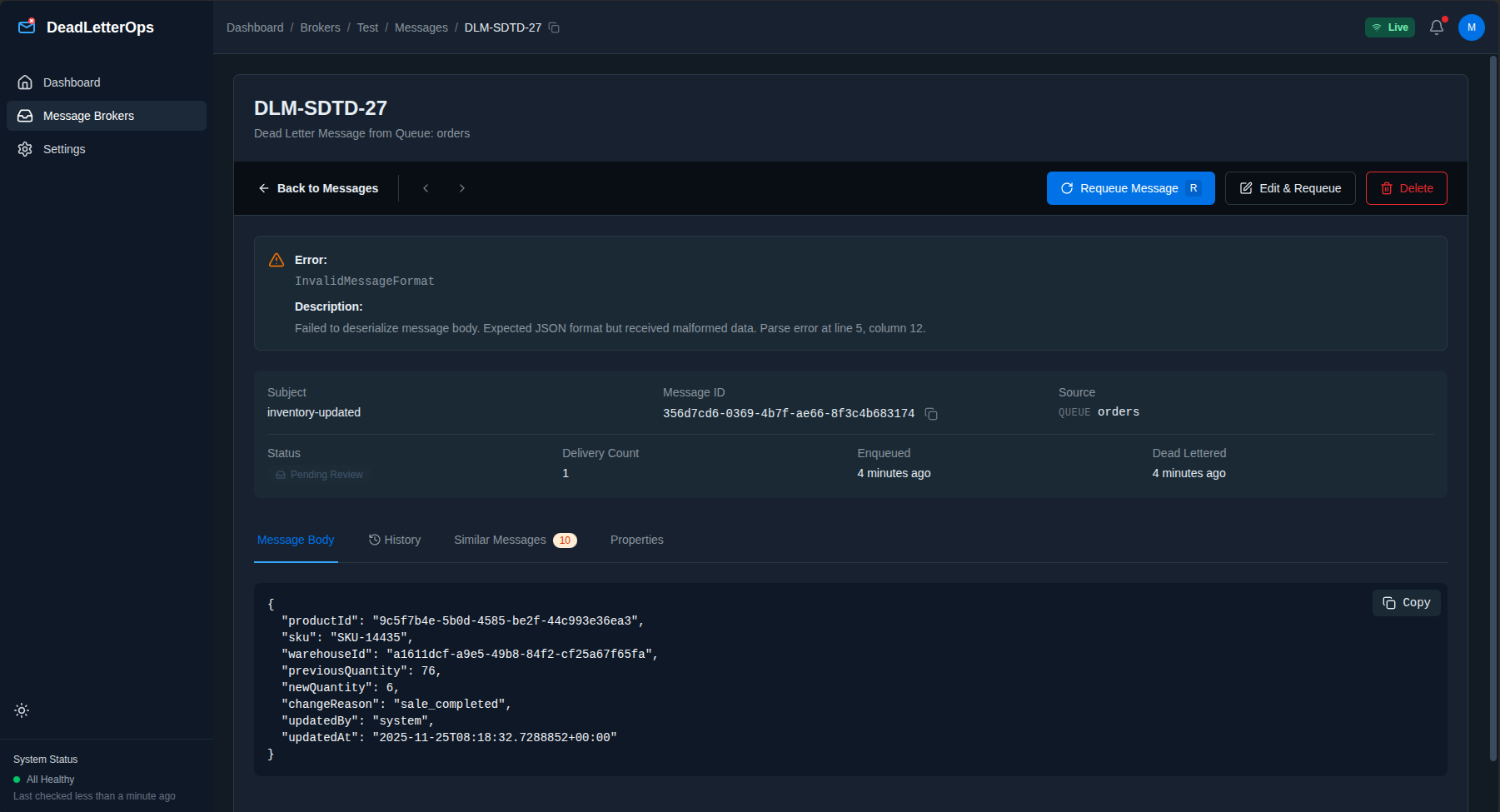Click the DeadLetterOps envelope logo
Viewport: 1500px width, 812px height.
26,26
